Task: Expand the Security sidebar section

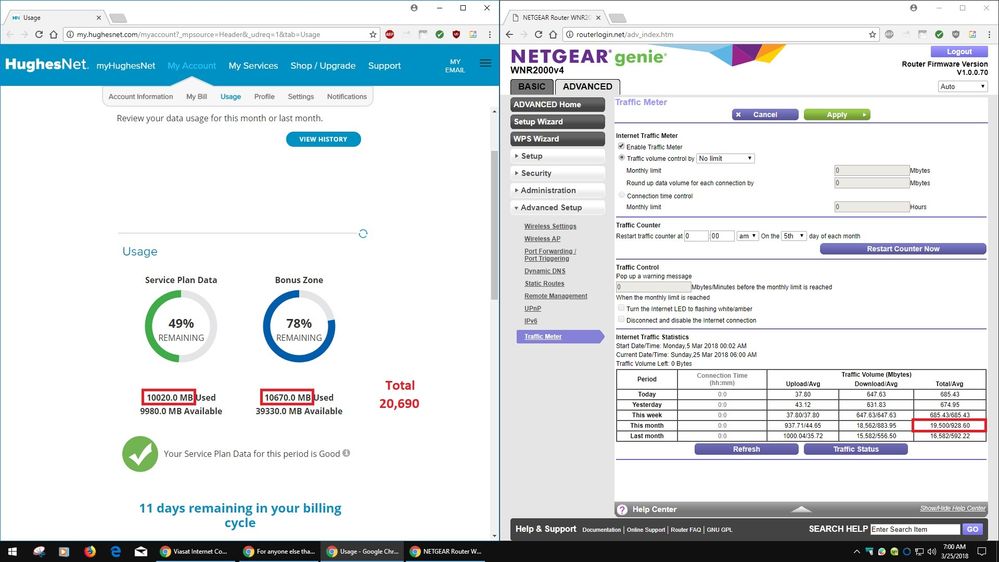Action: coord(556,173)
